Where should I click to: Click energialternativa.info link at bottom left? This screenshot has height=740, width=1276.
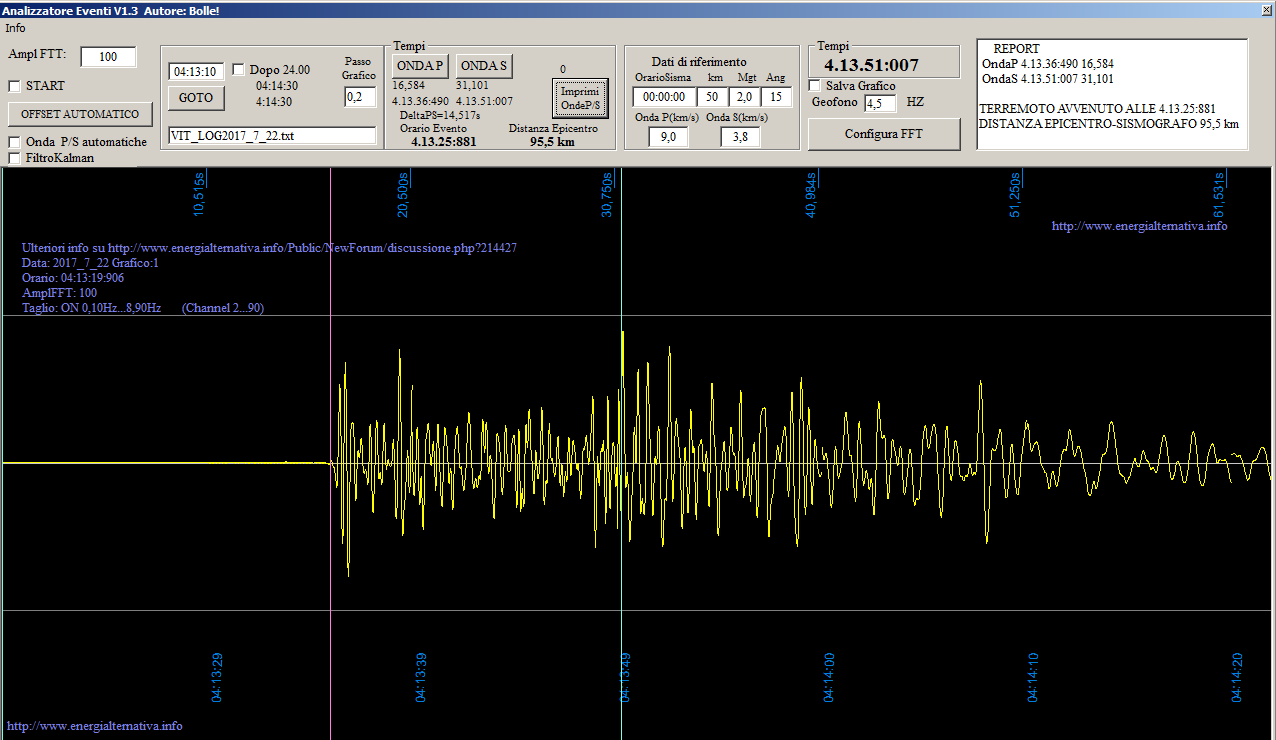[95, 726]
